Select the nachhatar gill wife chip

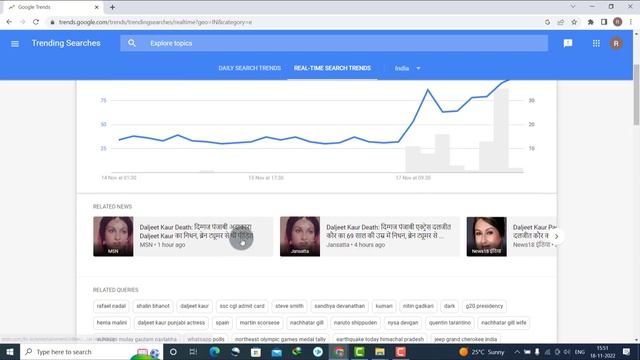tap(504, 323)
